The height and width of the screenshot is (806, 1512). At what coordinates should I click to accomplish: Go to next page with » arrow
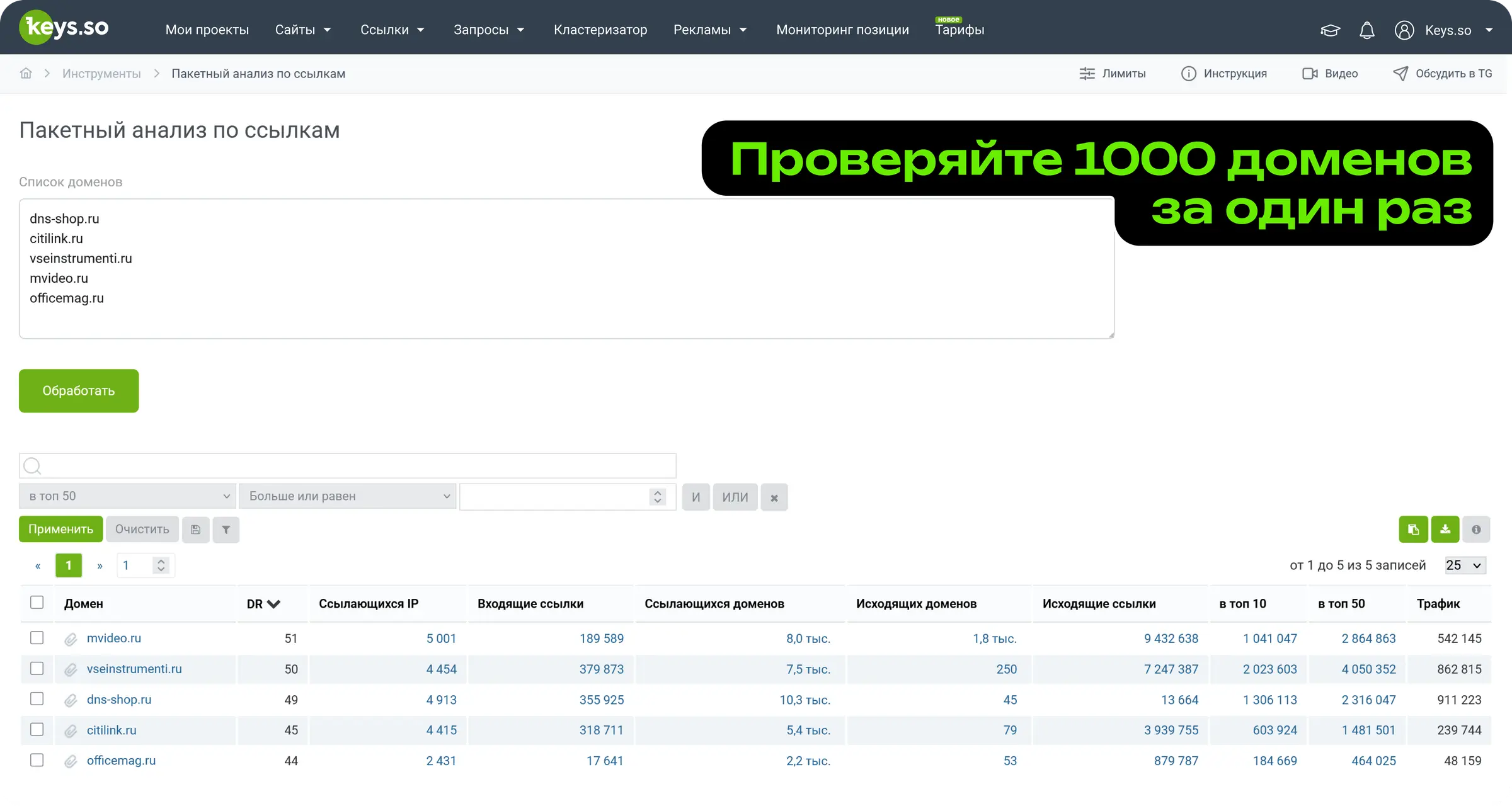(100, 566)
